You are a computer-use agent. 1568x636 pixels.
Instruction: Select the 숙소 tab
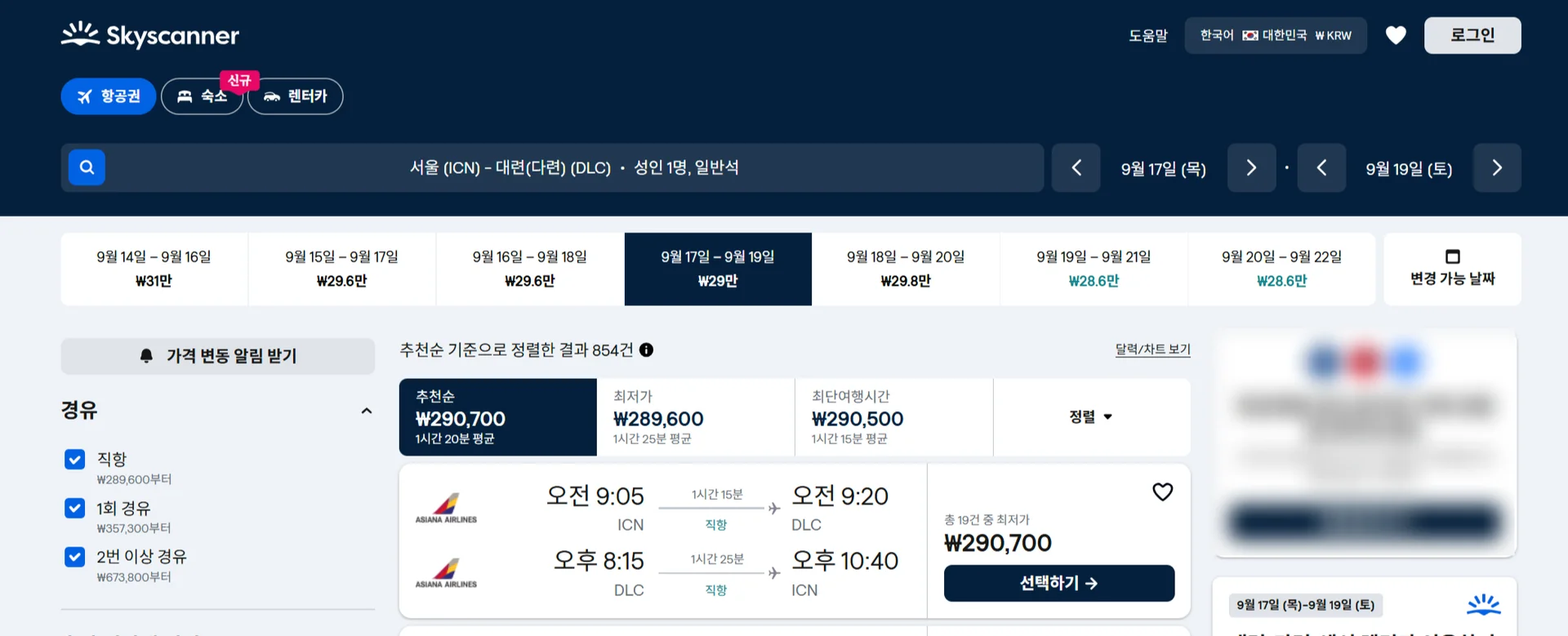tap(202, 96)
